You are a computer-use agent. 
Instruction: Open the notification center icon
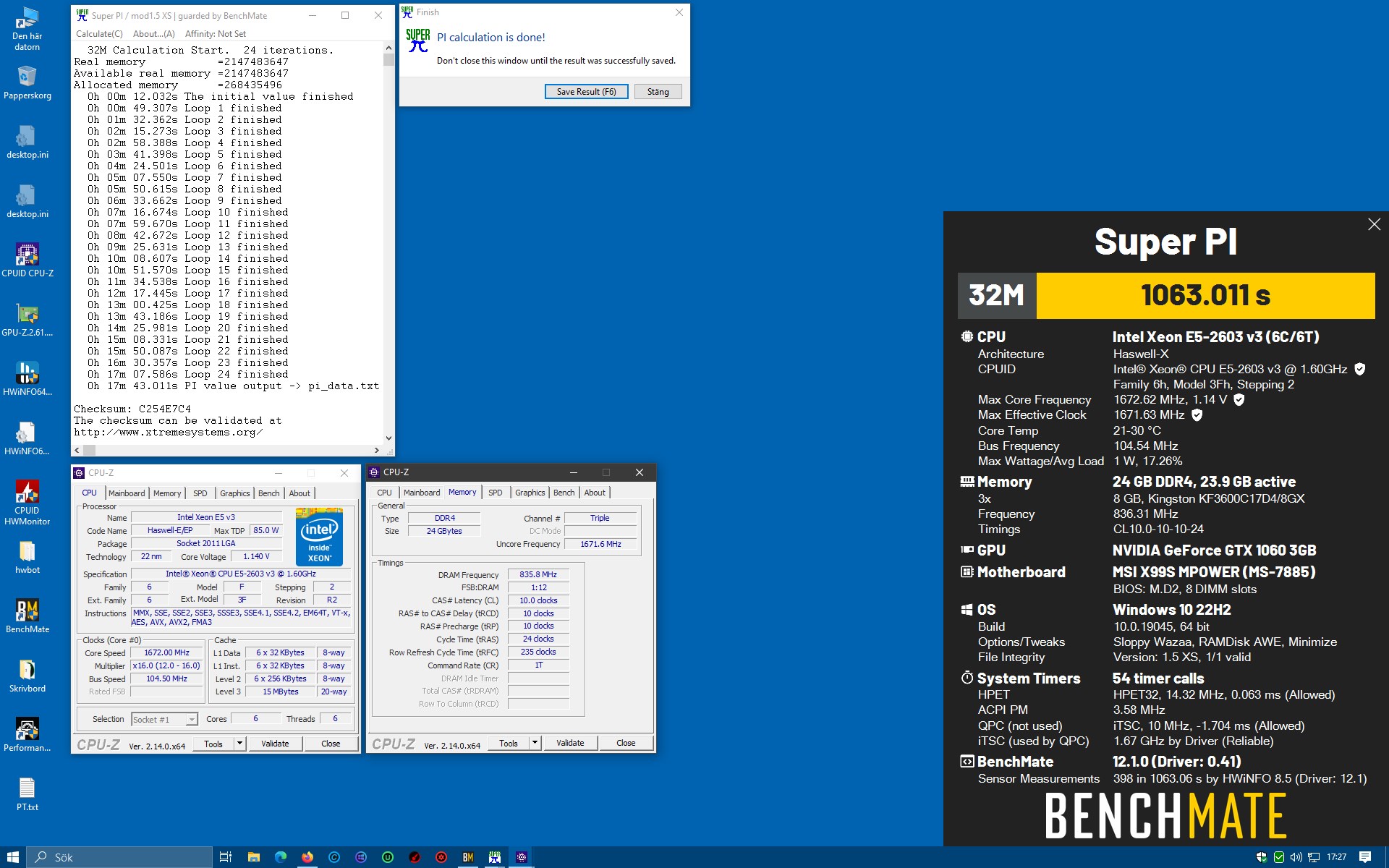click(x=1365, y=857)
